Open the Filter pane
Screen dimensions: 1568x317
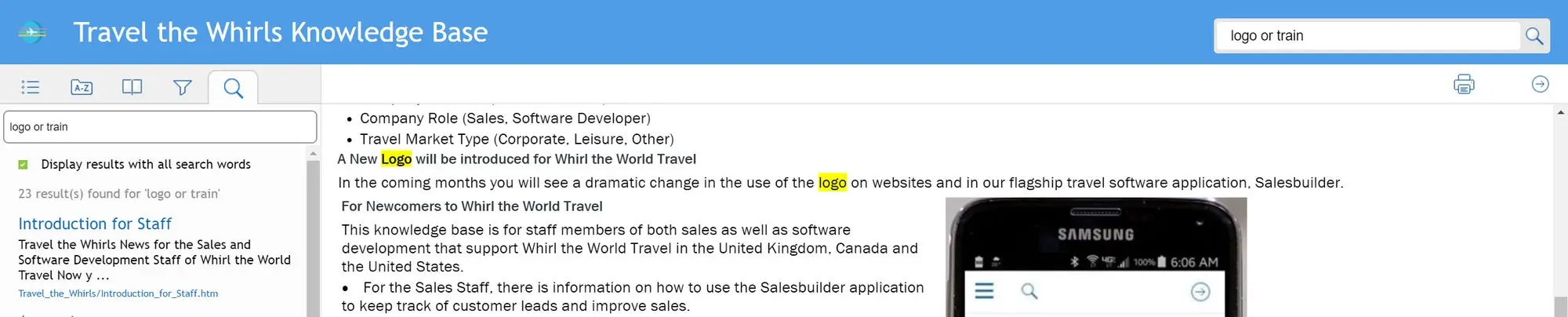pos(183,87)
